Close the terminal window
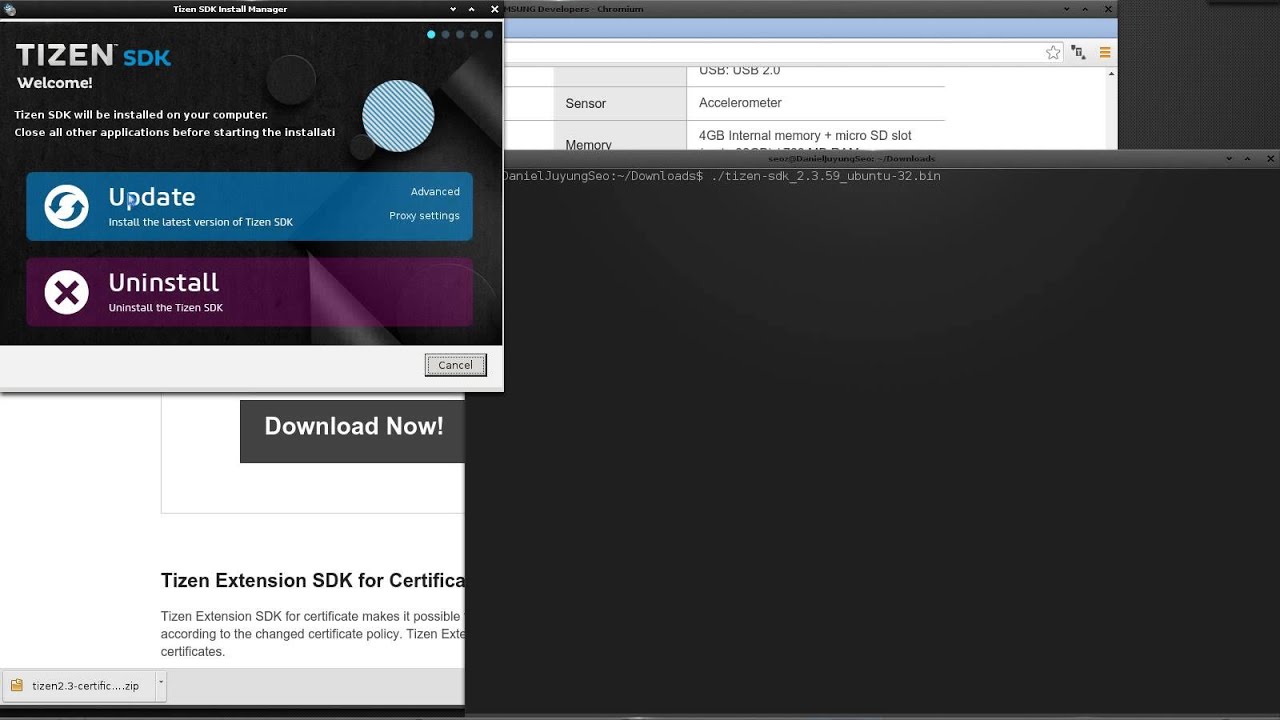This screenshot has height=720, width=1280. point(1271,158)
